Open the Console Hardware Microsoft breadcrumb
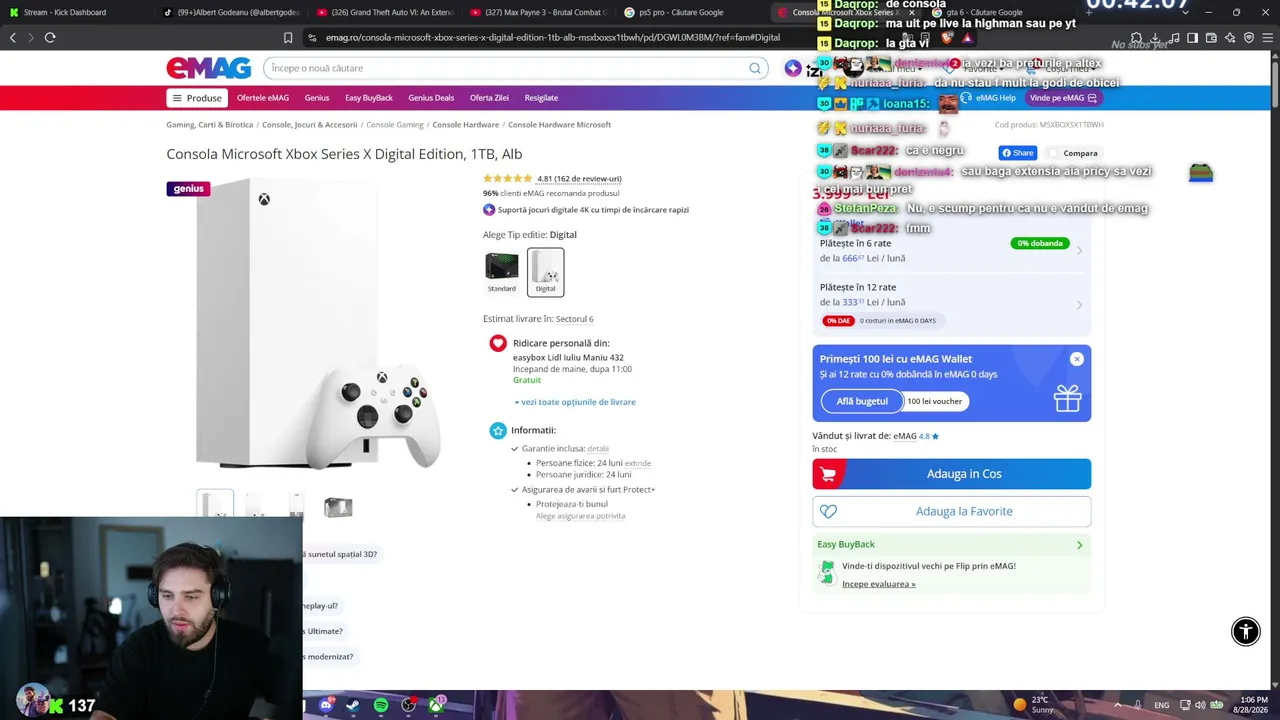This screenshot has height=720, width=1280. 559,125
